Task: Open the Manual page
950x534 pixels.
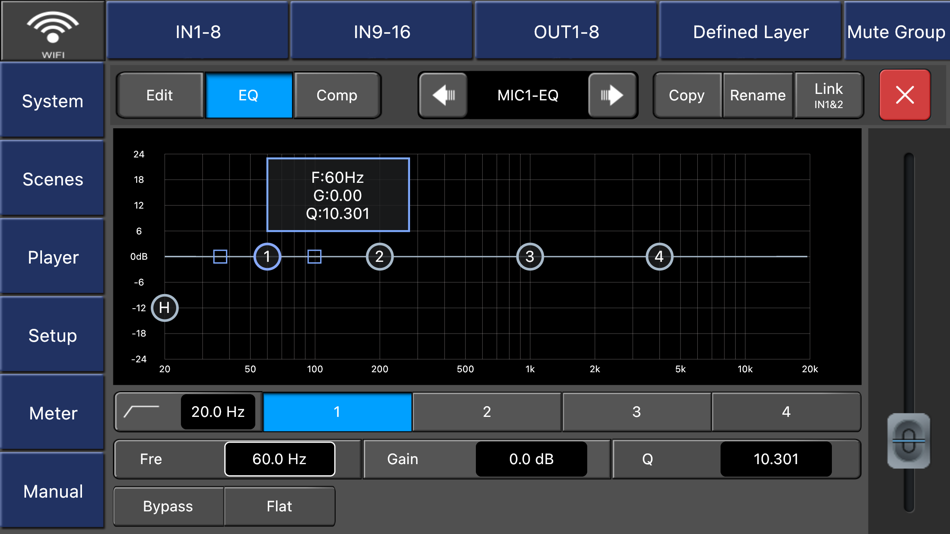Action: (53, 491)
